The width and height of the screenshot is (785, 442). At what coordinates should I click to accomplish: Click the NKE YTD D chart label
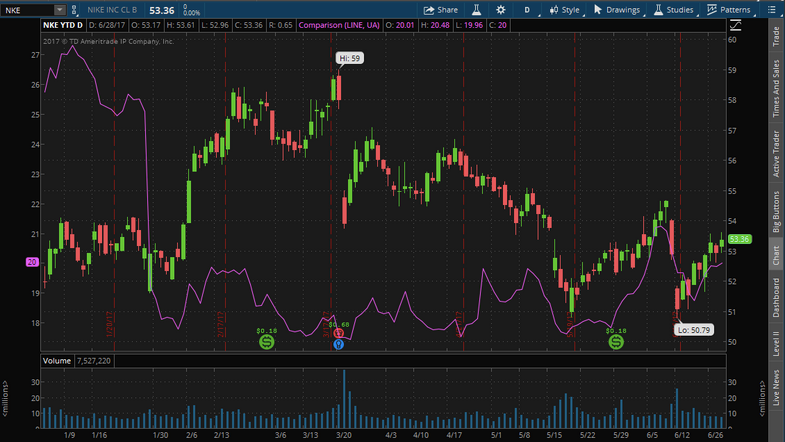tap(63, 25)
